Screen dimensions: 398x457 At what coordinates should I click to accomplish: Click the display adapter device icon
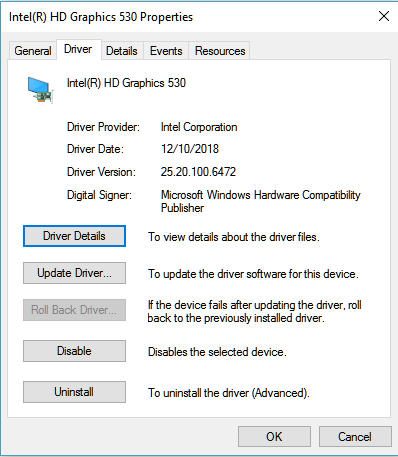[x=40, y=90]
